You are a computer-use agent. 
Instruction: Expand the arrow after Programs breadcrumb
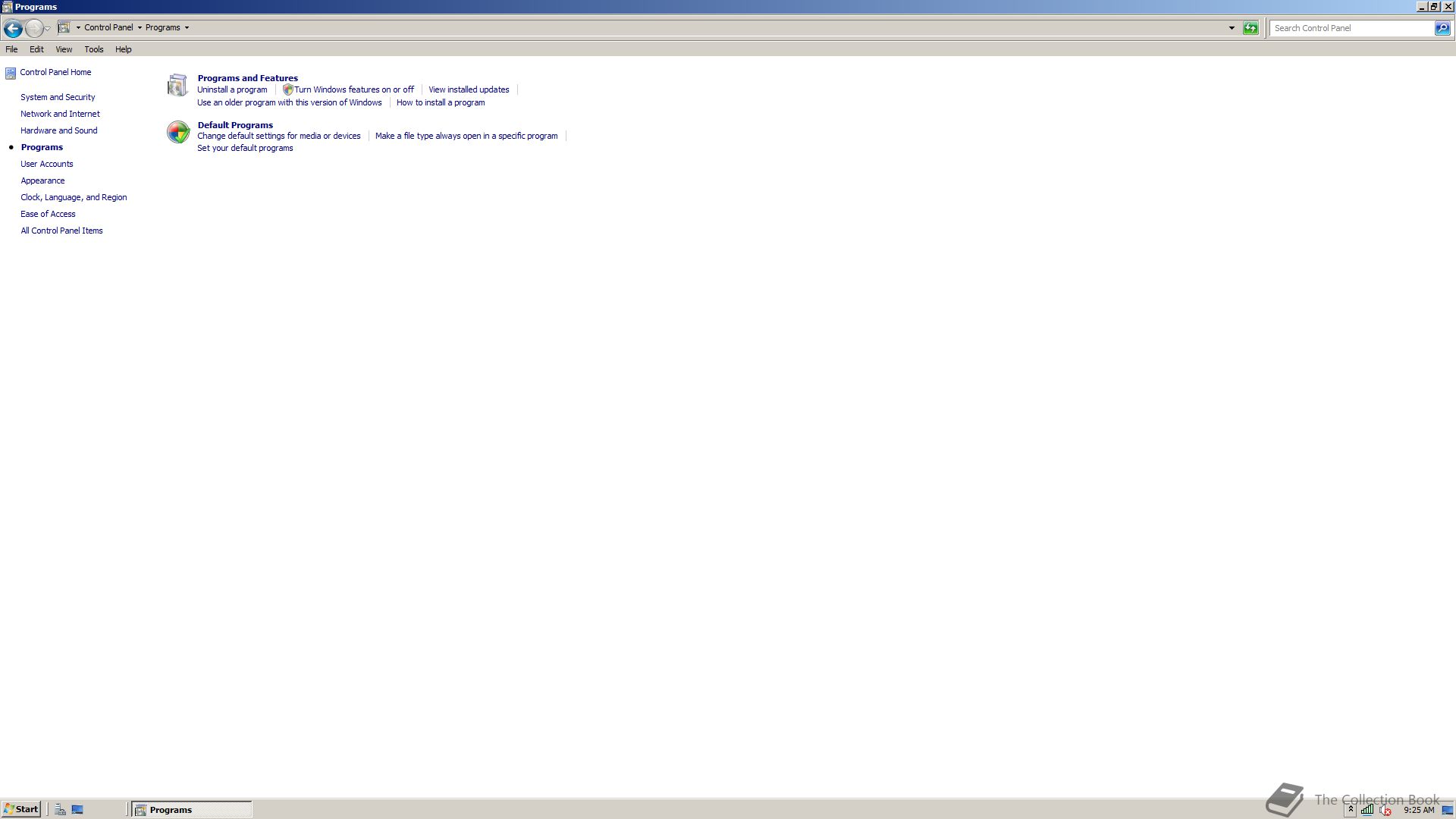[x=187, y=28]
